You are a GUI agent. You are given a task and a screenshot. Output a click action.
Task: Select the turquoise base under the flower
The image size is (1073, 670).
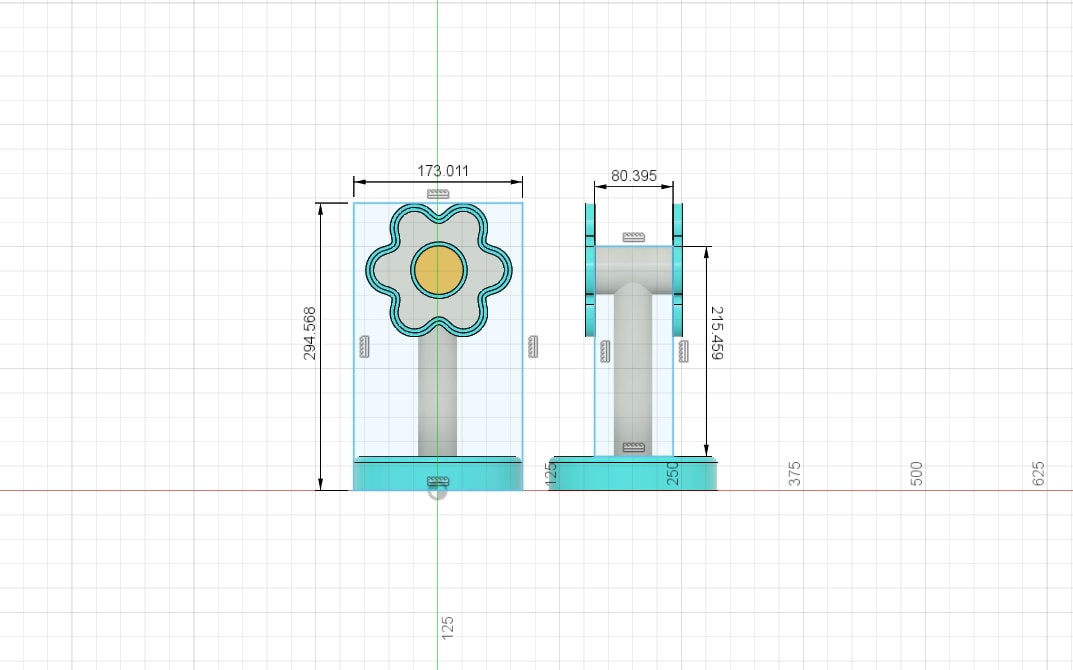coord(438,473)
